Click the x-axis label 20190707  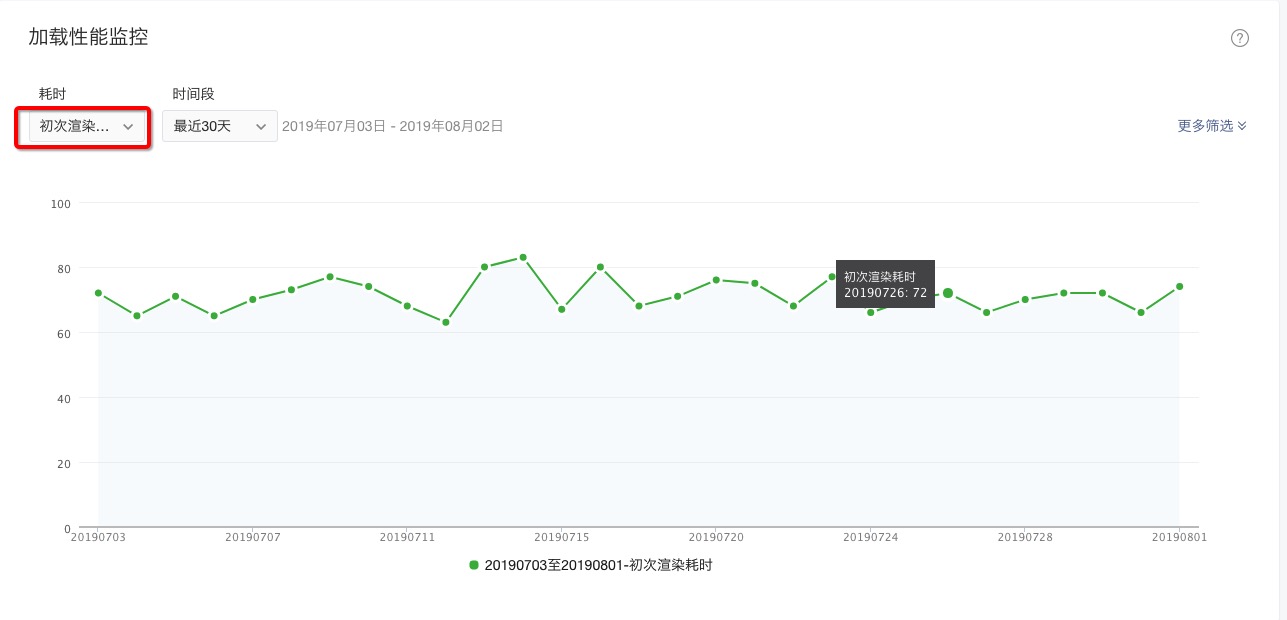[x=253, y=537]
